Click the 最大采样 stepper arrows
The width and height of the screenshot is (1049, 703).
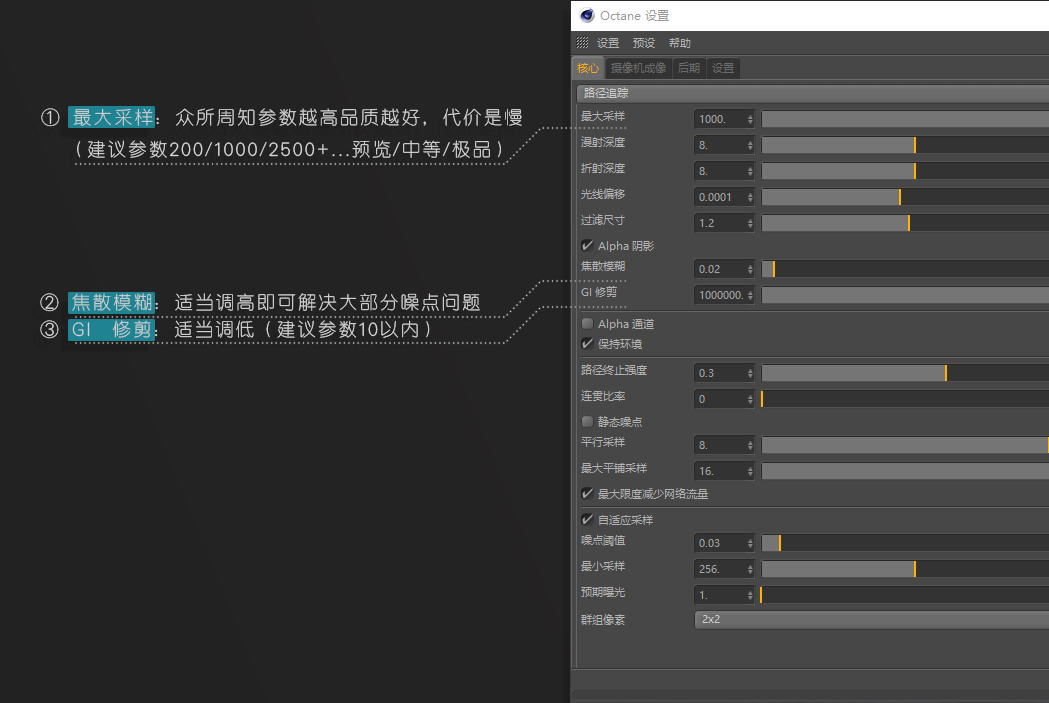tap(750, 119)
